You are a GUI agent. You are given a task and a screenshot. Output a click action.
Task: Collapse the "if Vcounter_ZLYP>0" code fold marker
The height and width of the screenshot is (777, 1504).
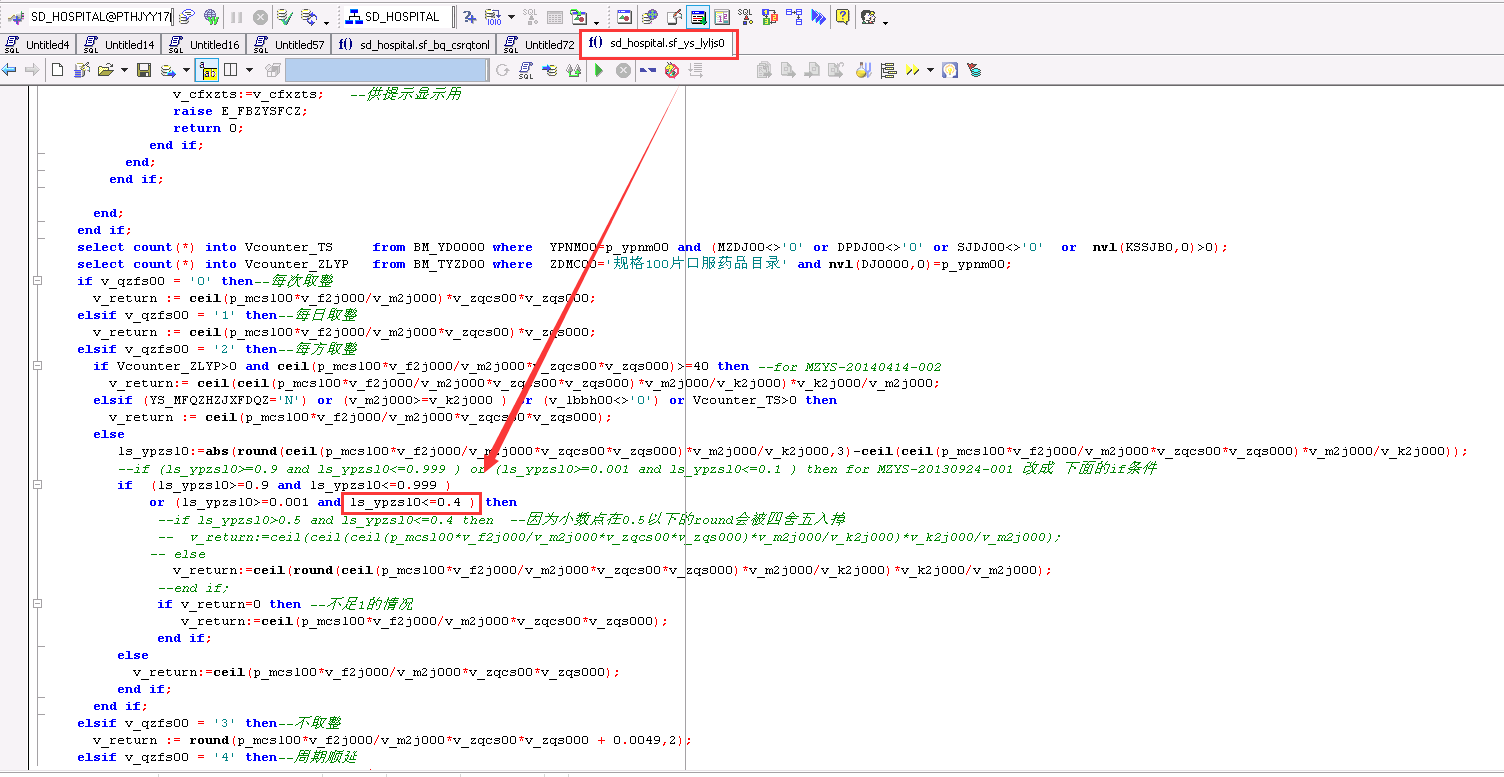tap(38, 366)
